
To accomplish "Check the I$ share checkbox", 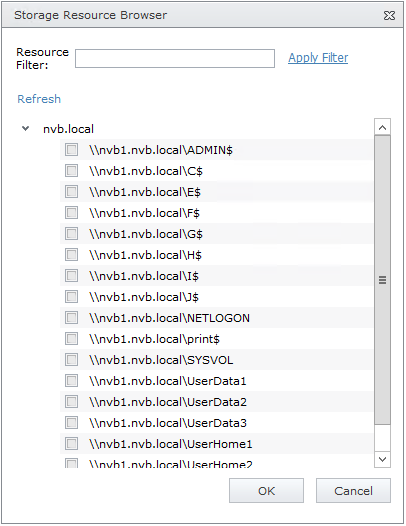I will coord(71,276).
